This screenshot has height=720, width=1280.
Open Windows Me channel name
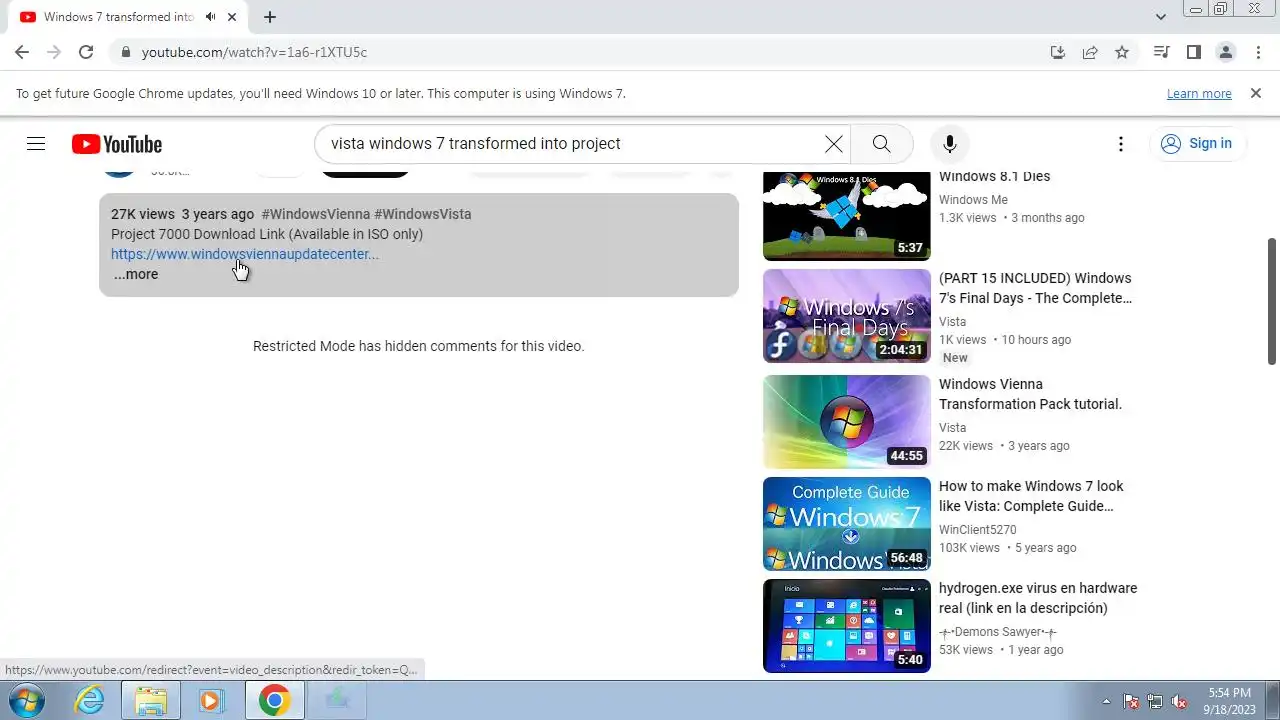coord(973,200)
